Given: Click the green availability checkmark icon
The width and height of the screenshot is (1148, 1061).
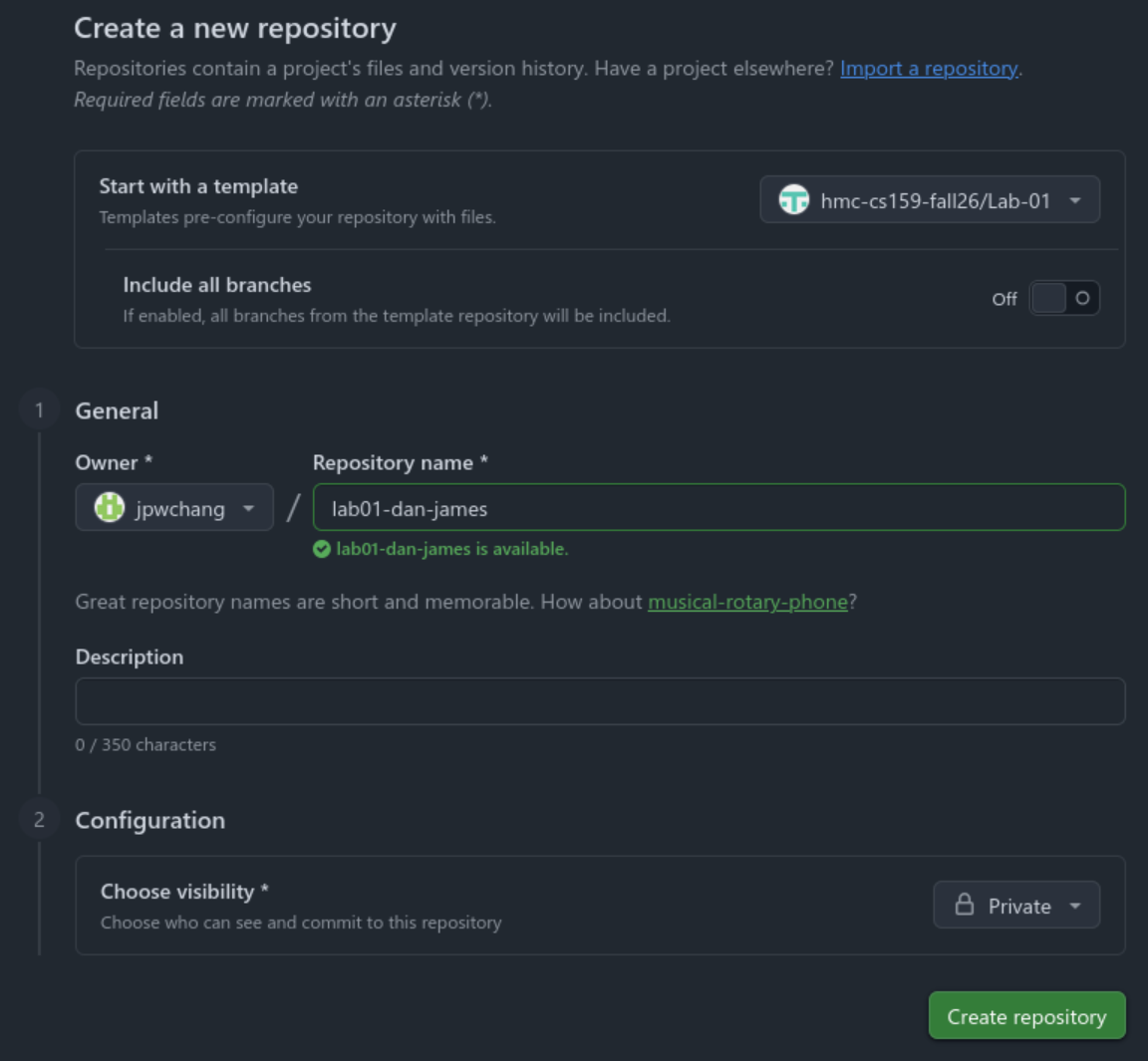Looking at the screenshot, I should pyautogui.click(x=322, y=549).
